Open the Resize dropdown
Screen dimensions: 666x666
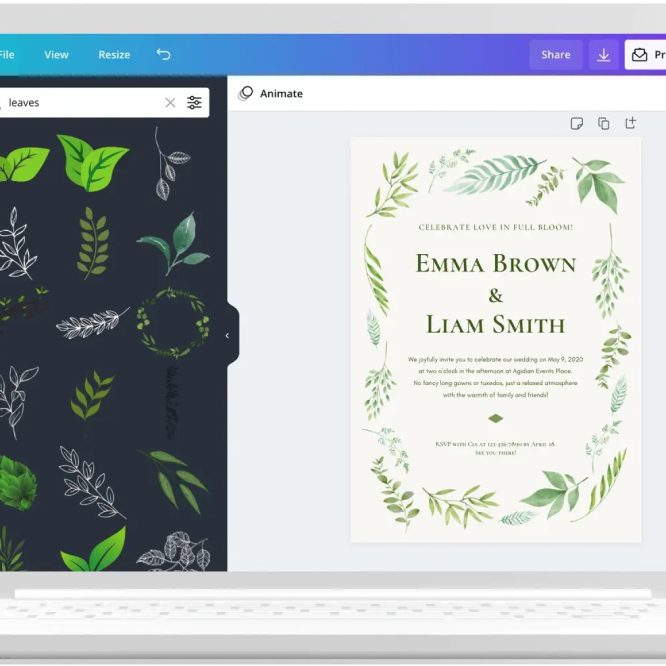[x=114, y=55]
